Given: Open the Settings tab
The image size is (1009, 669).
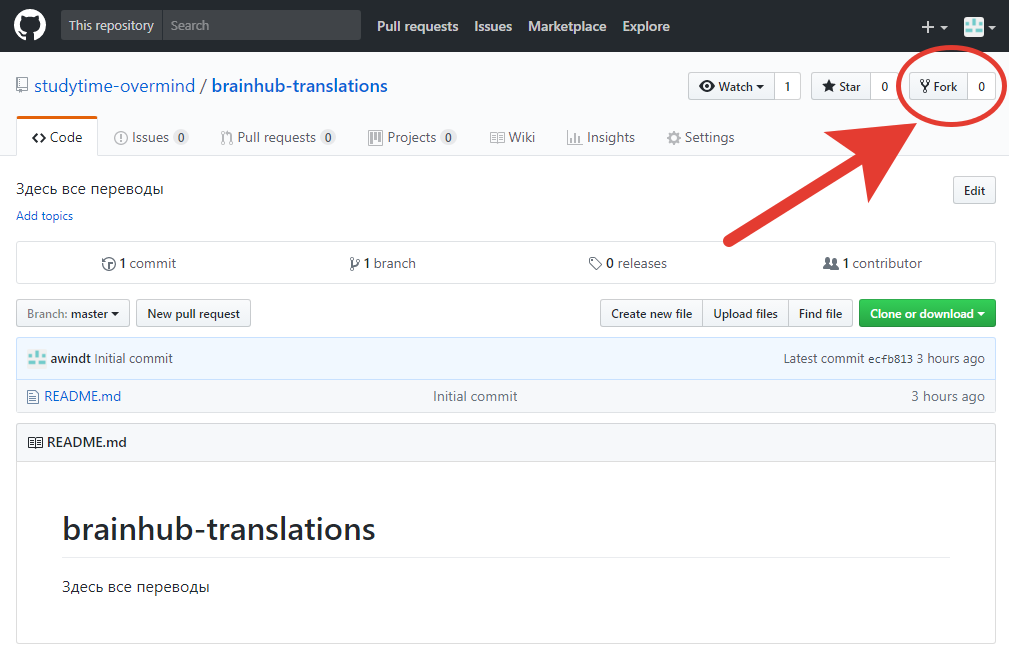Looking at the screenshot, I should click(x=701, y=137).
